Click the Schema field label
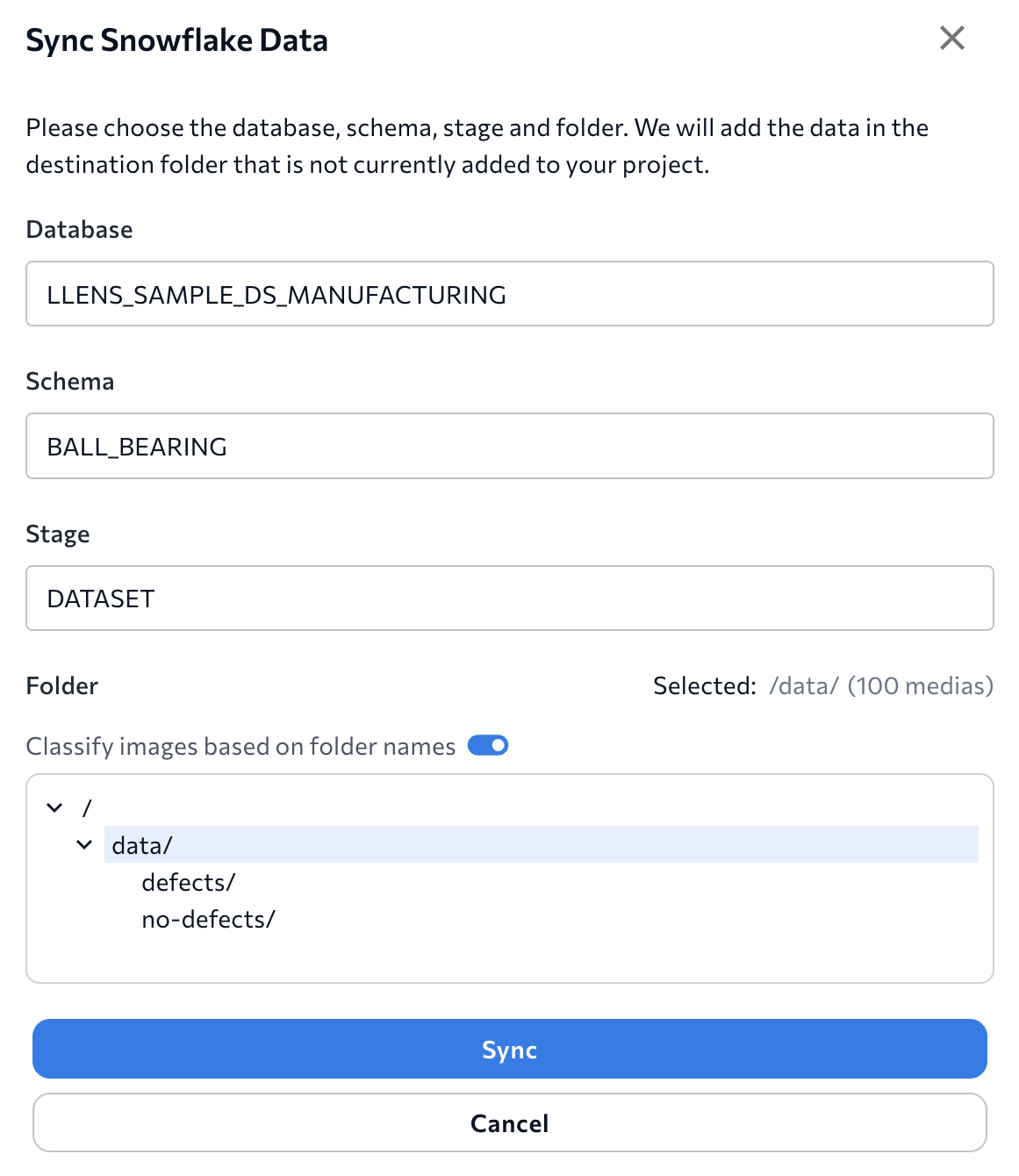The image size is (1019, 1176). click(69, 381)
